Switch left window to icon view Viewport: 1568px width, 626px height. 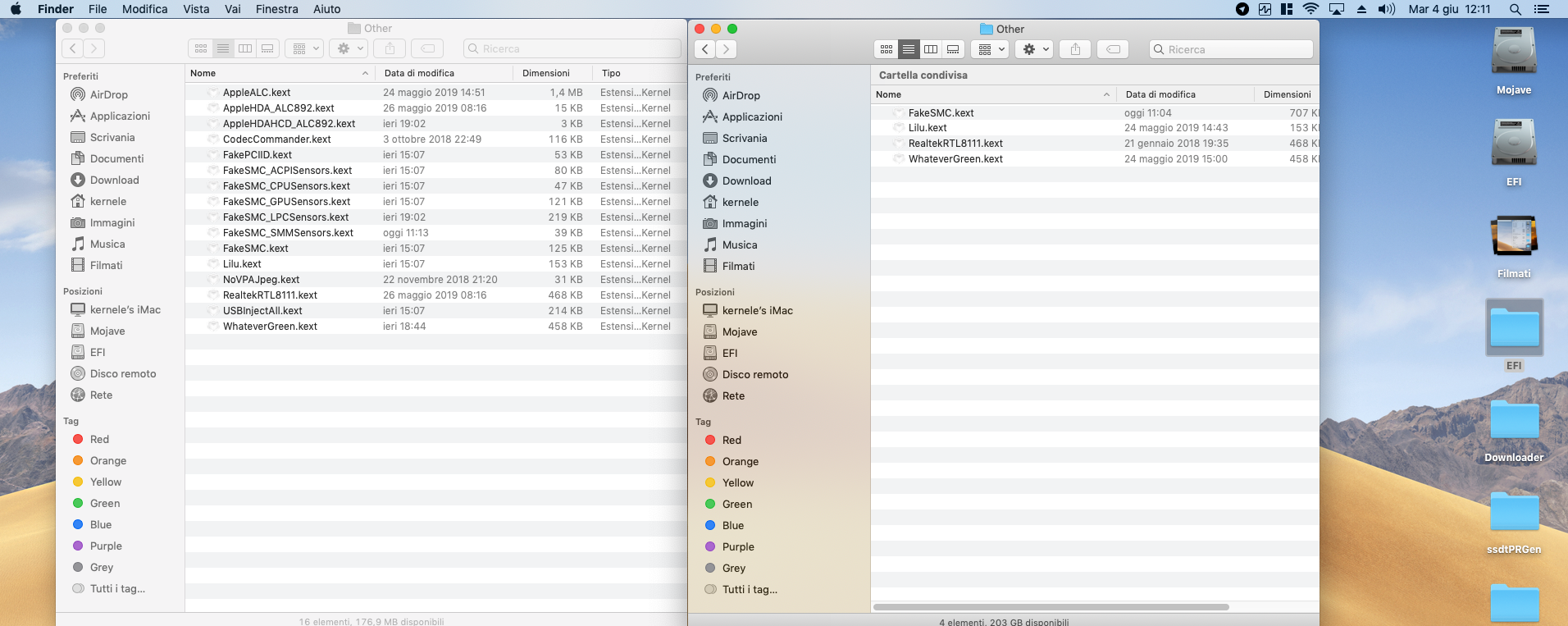click(201, 48)
